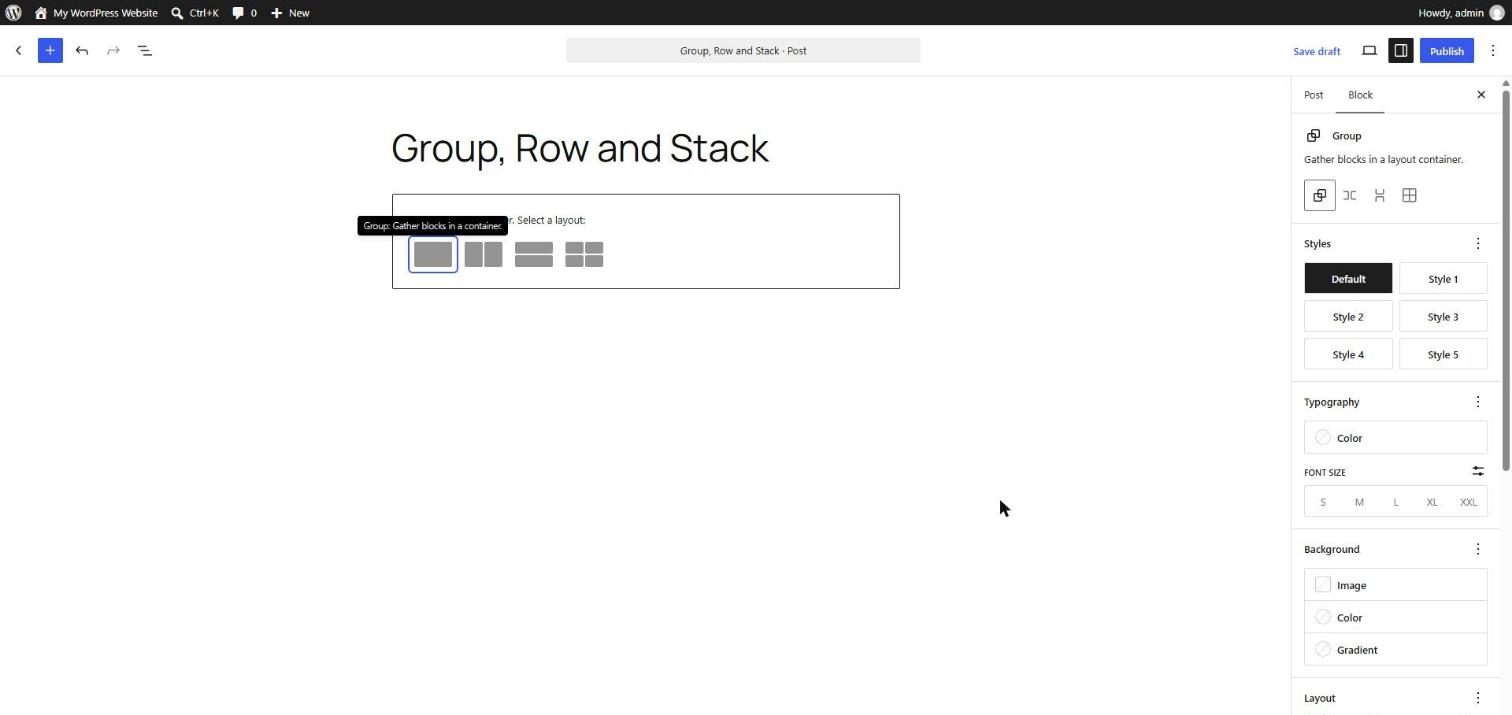Close the settings sidebar
Screen dimensions: 1512x715
coord(1481,95)
